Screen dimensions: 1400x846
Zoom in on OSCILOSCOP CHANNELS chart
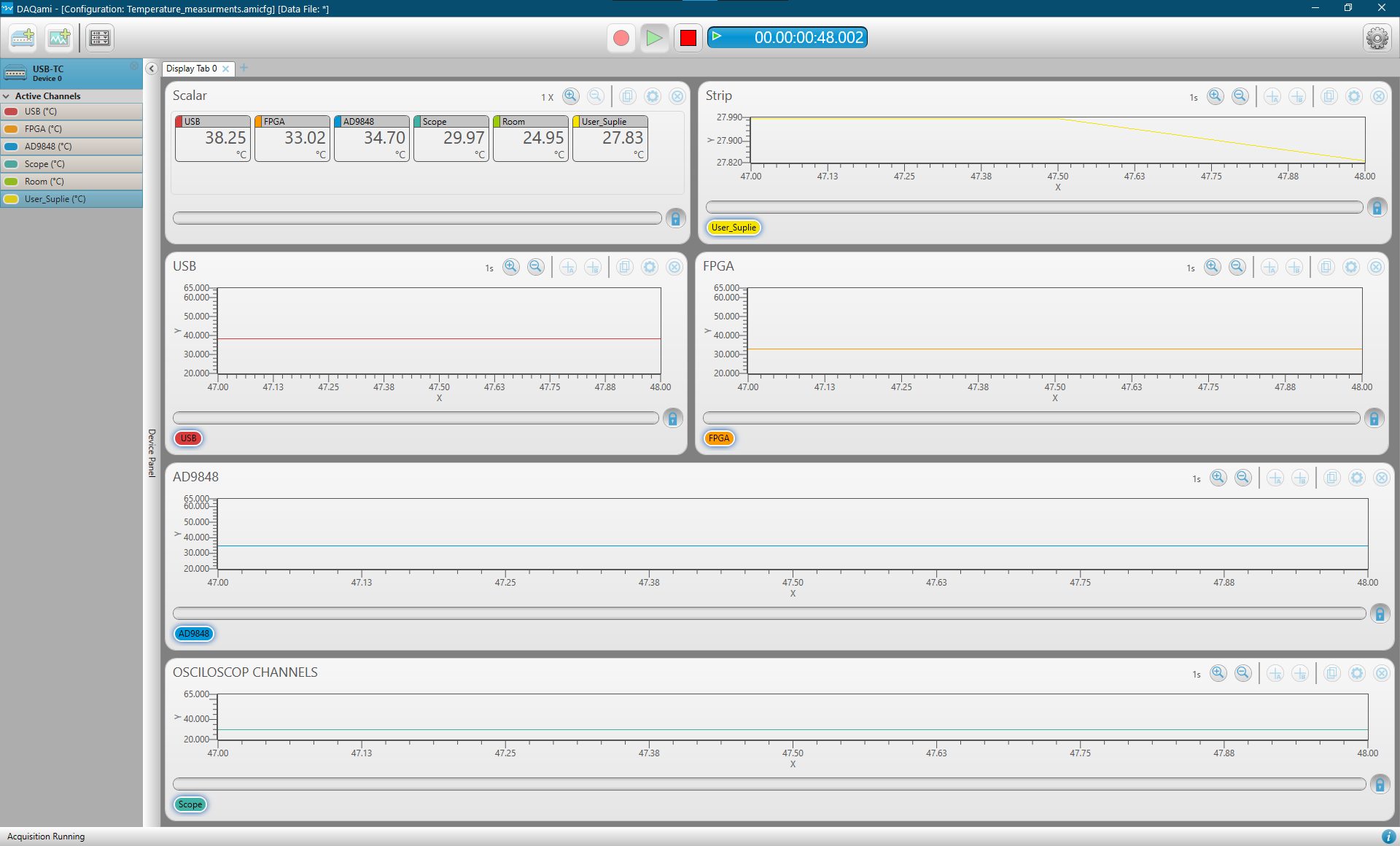tap(1218, 673)
